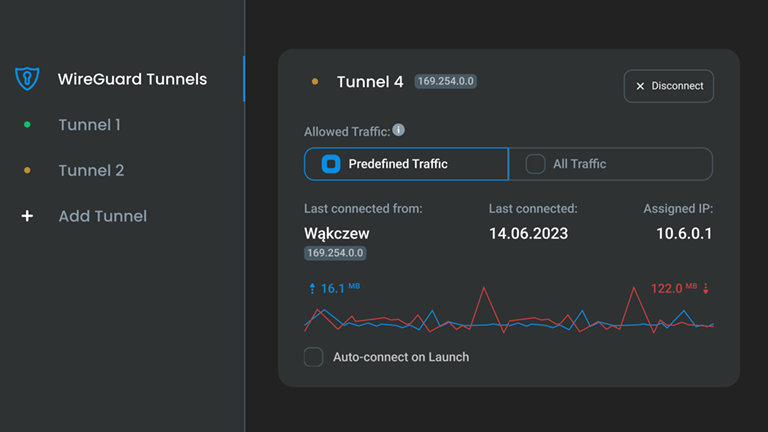
Task: Click the plus icon for Add Tunnel
Action: [27, 216]
